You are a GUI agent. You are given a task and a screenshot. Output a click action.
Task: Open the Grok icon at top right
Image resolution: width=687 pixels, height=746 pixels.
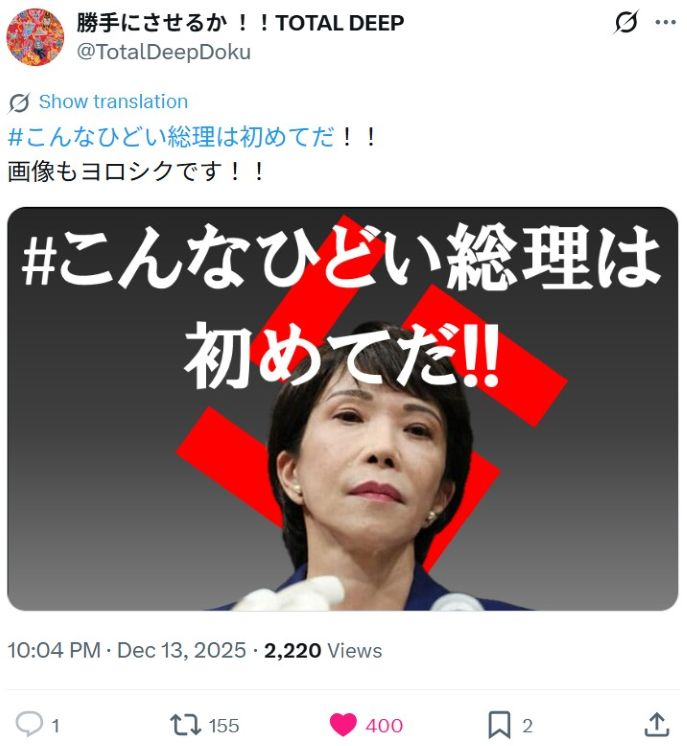(x=626, y=22)
